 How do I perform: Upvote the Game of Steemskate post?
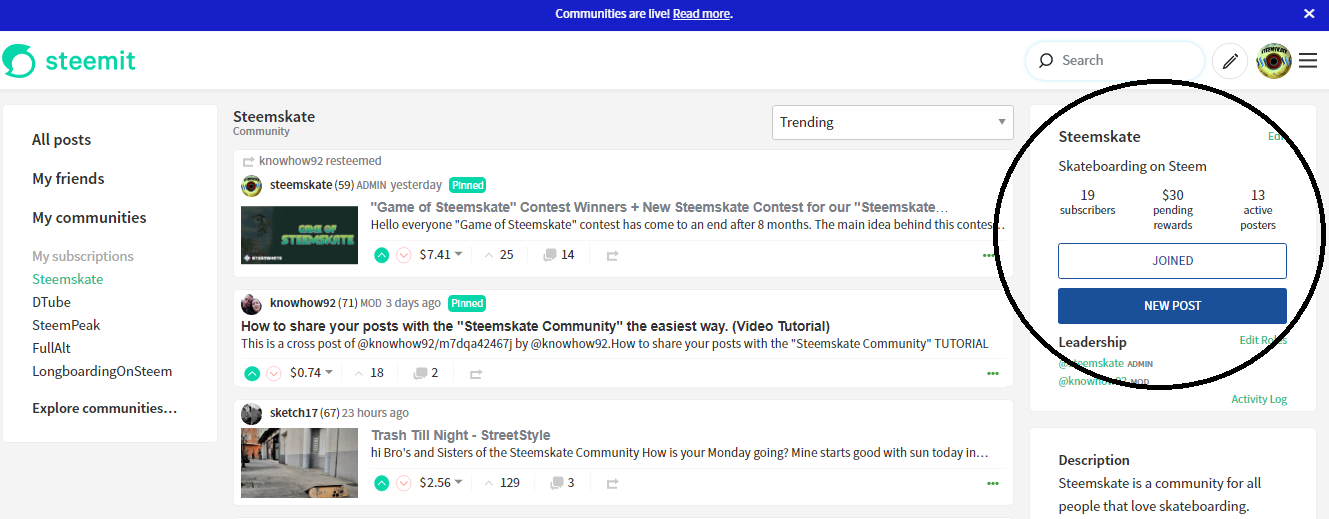[x=381, y=255]
